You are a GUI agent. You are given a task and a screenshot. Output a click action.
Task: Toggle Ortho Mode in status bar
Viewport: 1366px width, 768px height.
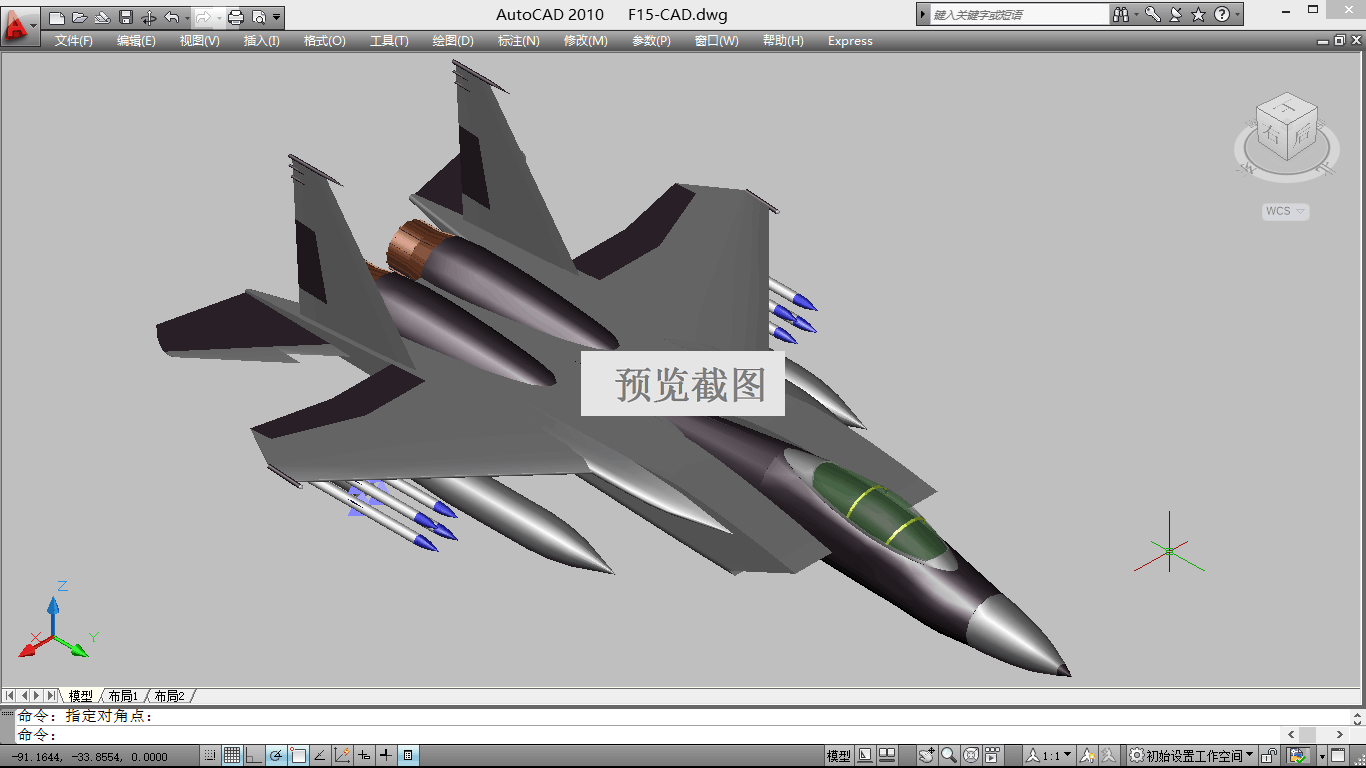(x=254, y=756)
